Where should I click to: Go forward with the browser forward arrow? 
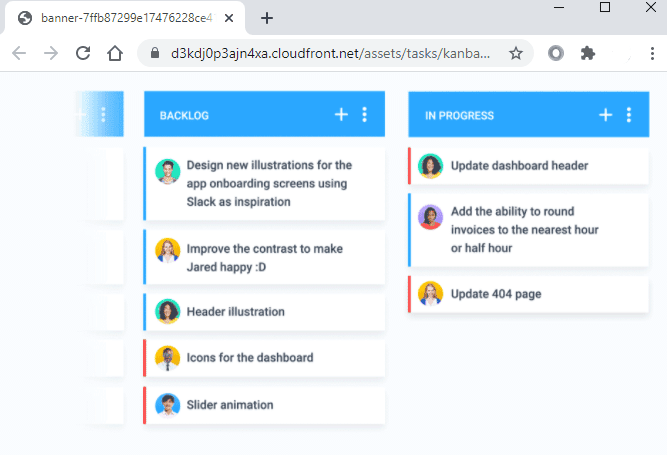click(51, 53)
